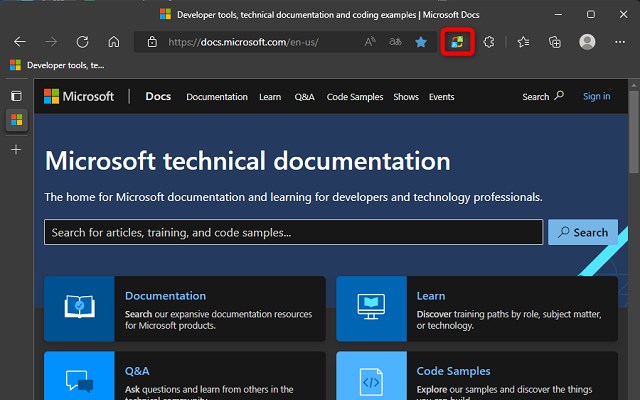640x400 pixels.
Task: Add a new tab with plus icon
Action: (x=16, y=150)
